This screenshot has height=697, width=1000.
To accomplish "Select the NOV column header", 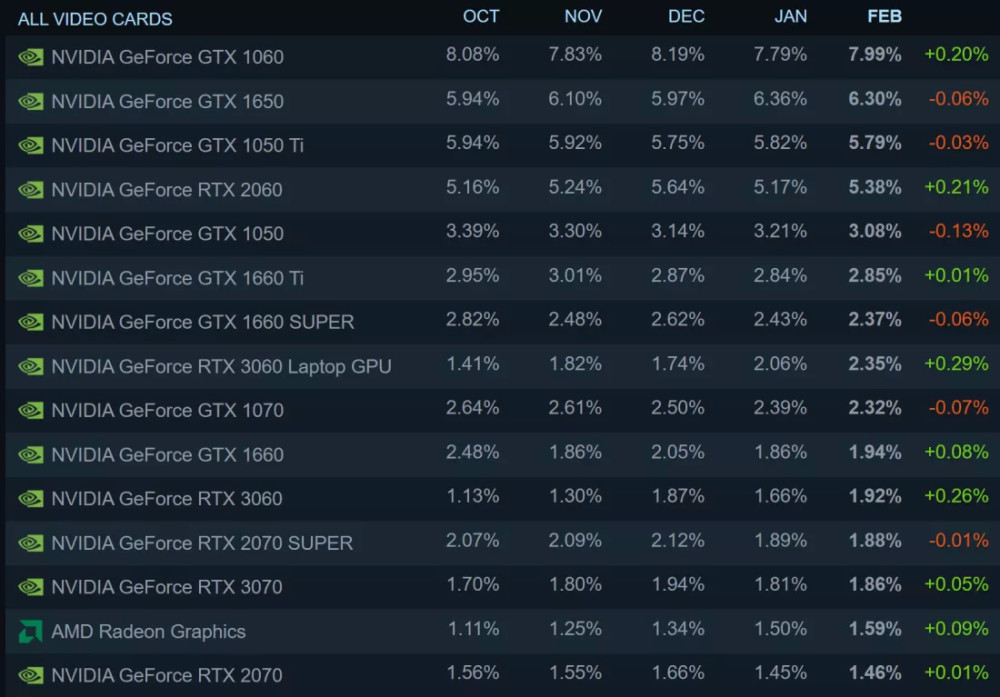I will click(x=583, y=17).
